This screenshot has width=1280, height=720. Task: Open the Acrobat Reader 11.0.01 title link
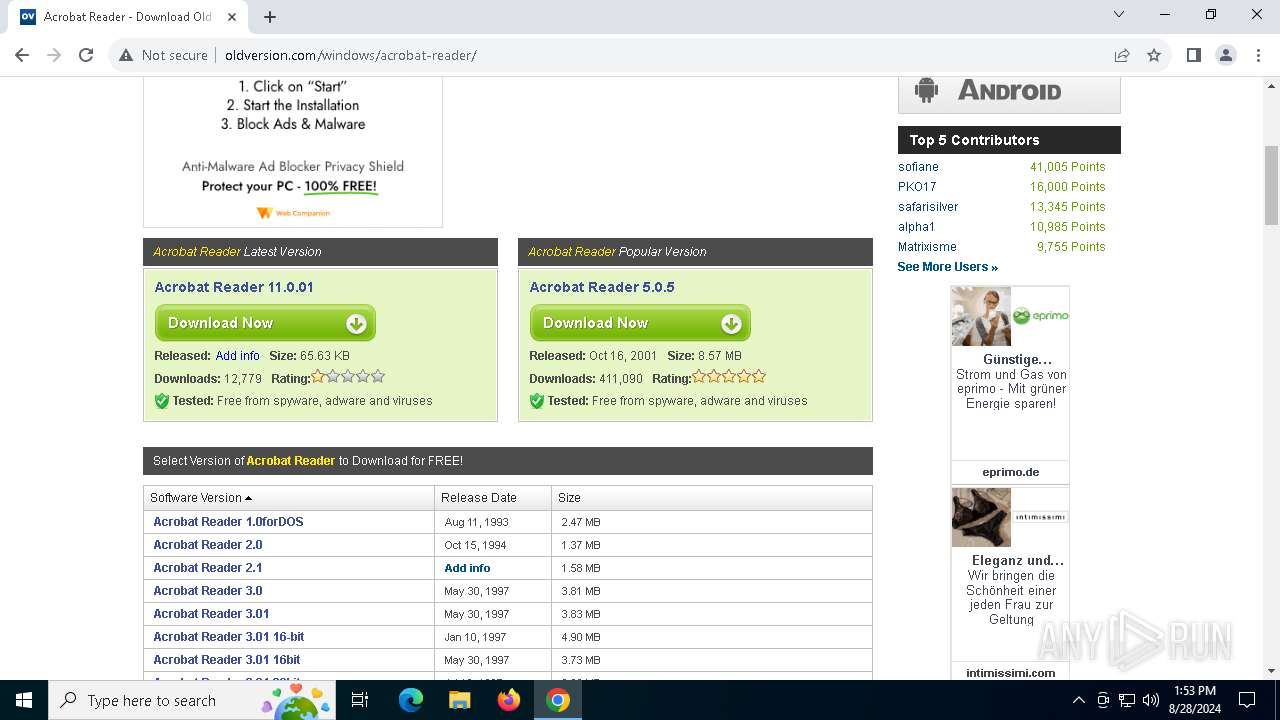click(234, 287)
